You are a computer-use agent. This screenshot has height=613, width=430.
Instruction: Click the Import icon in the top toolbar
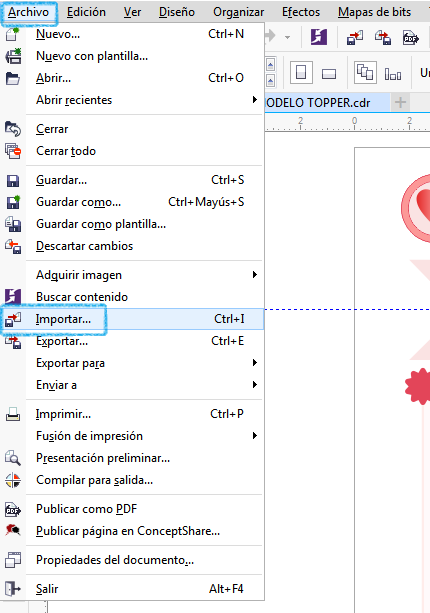pyautogui.click(x=355, y=38)
